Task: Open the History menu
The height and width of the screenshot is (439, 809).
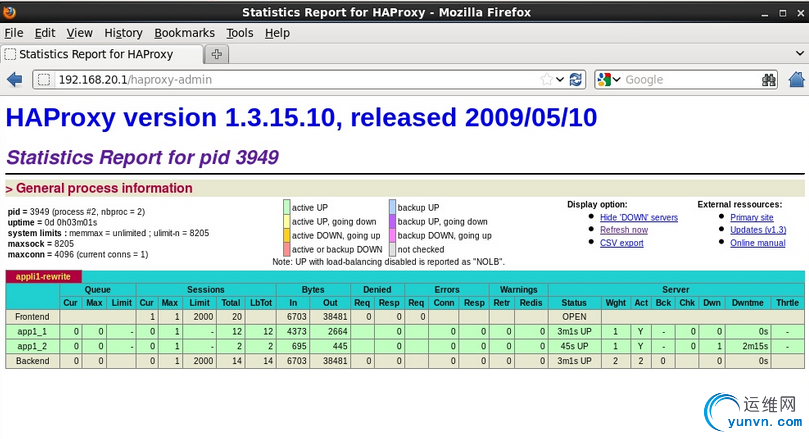Action: coord(123,33)
